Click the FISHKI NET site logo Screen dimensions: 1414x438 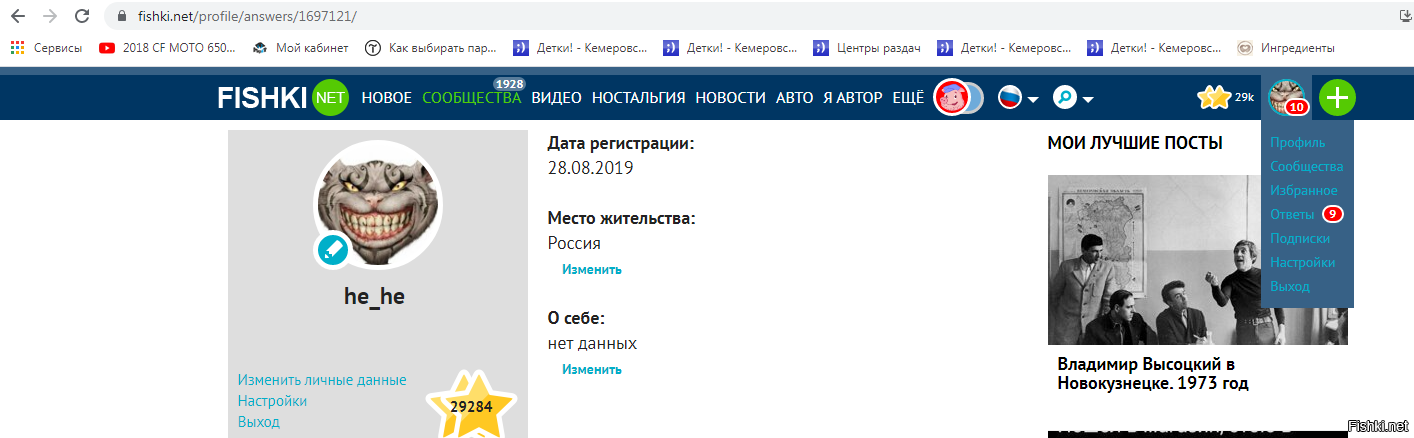click(x=283, y=97)
